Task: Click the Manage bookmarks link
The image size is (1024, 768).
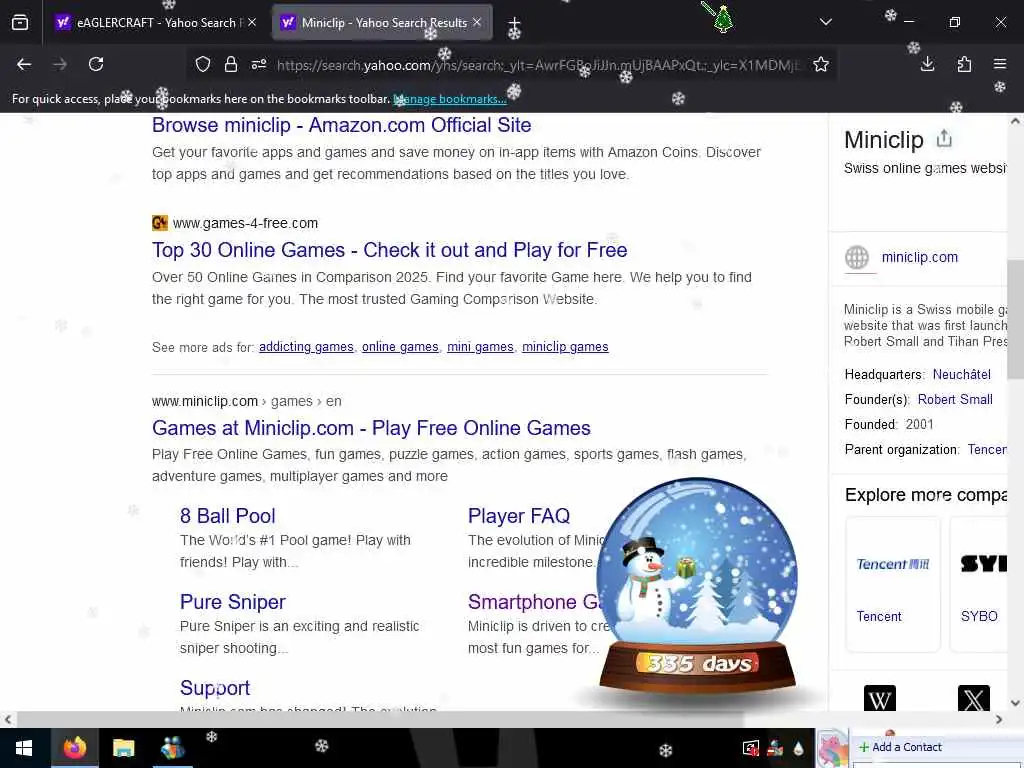Action: pos(450,99)
